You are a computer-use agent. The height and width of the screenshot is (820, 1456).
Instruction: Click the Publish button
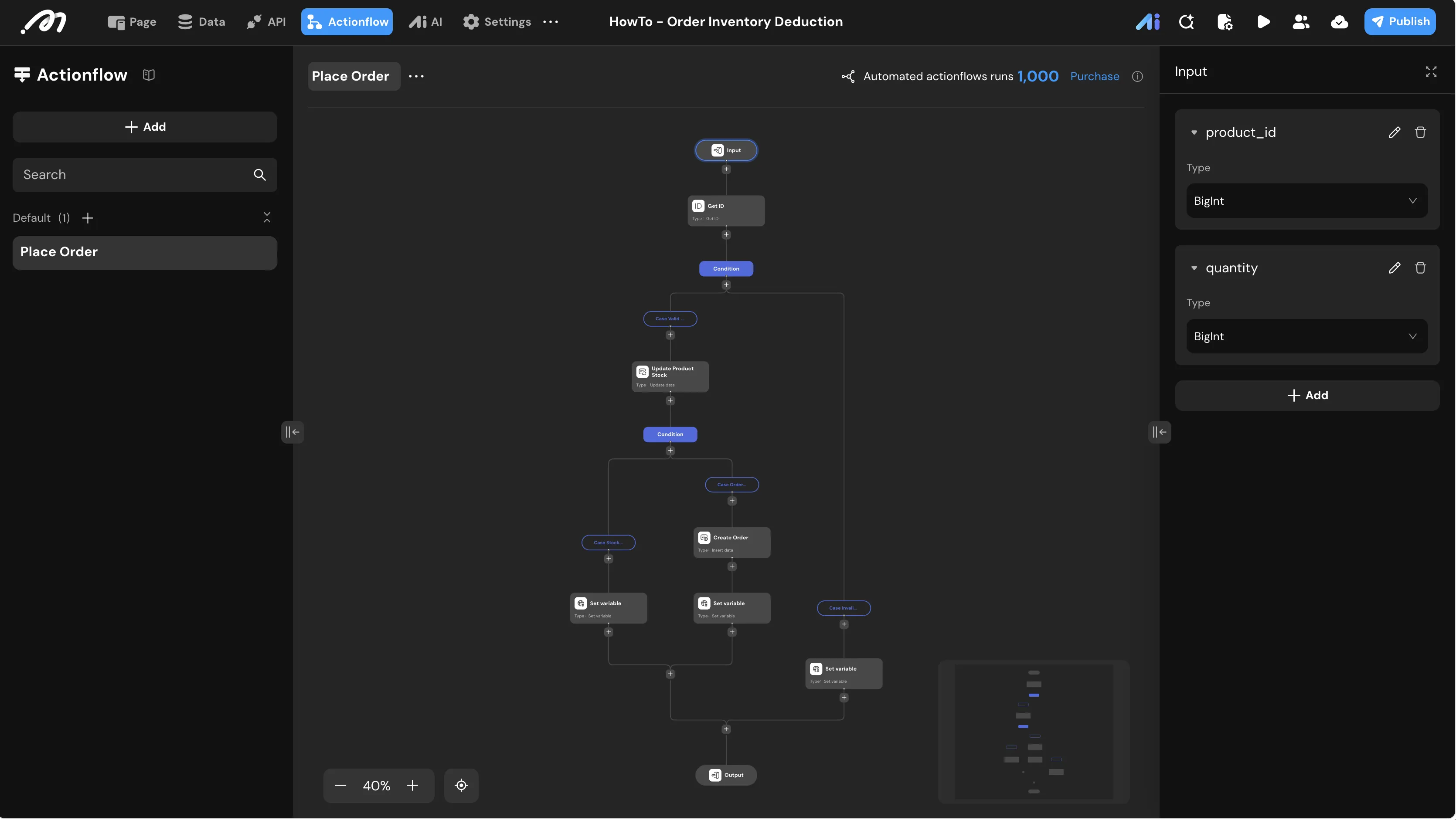click(1400, 22)
